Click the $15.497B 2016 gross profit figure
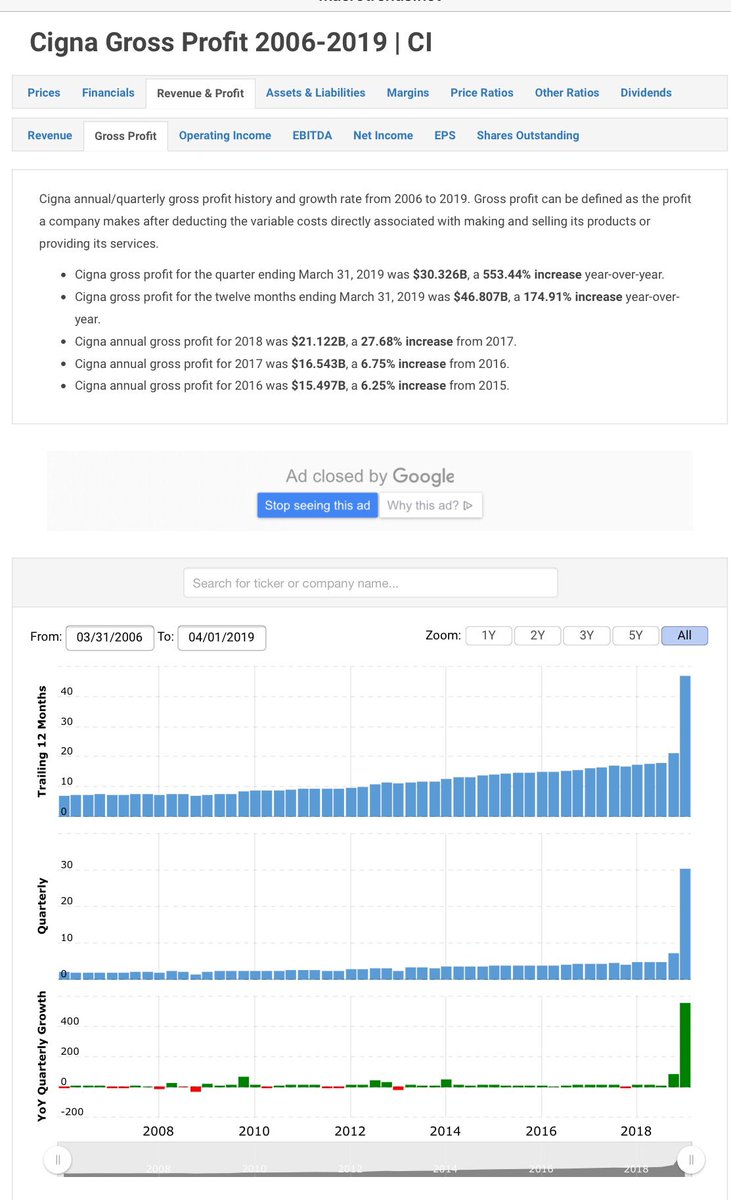This screenshot has width=731, height=1200. click(x=318, y=386)
